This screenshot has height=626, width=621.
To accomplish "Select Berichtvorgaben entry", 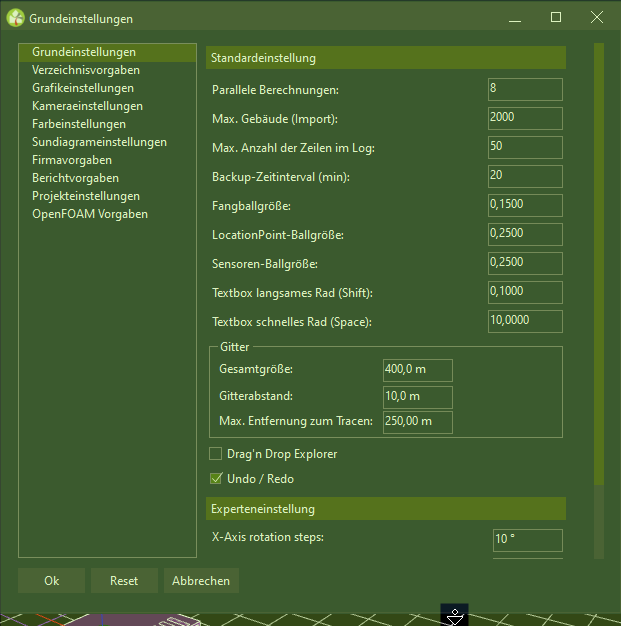I will (107, 178).
